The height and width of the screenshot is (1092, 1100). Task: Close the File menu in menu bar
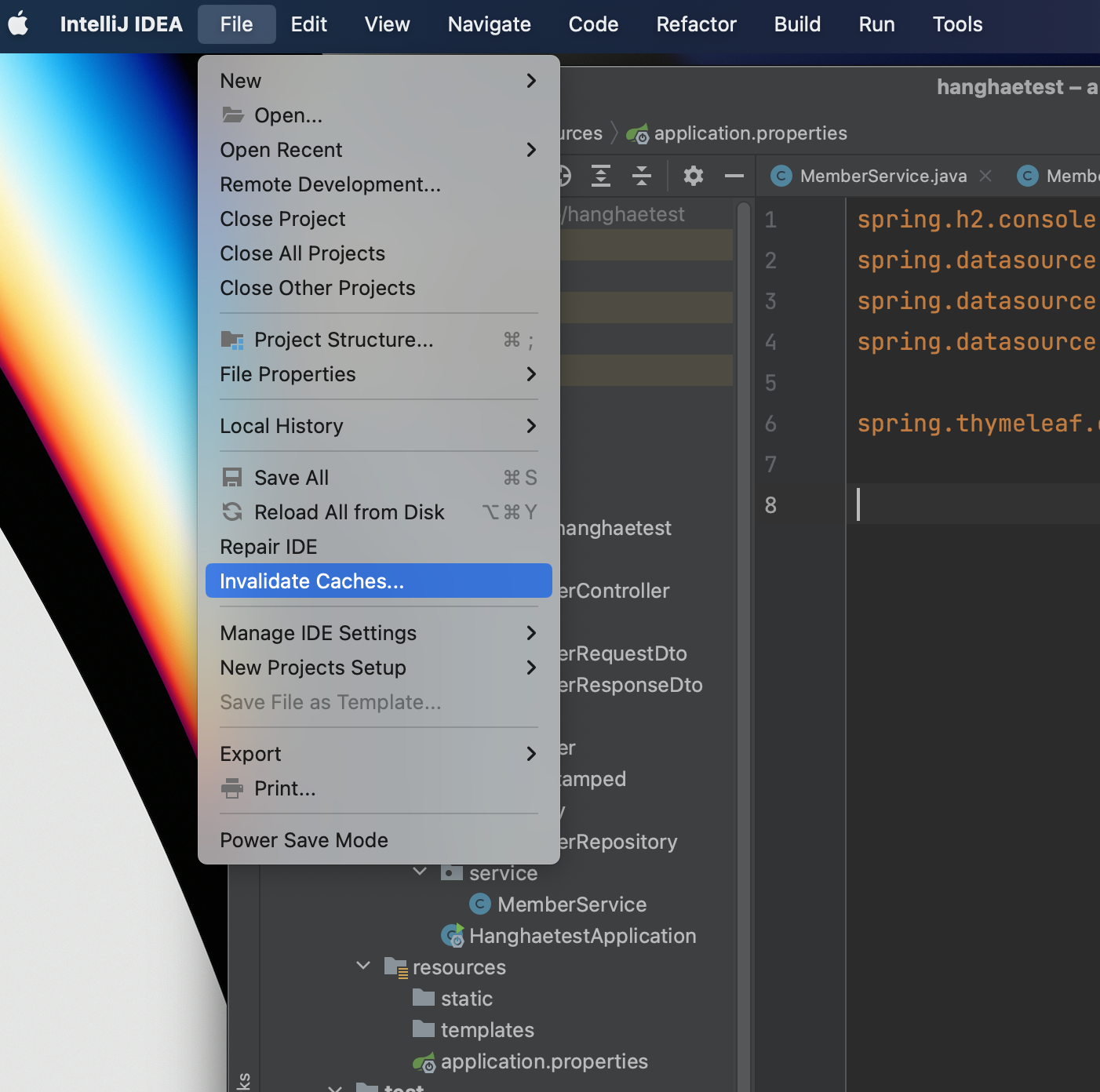coord(236,24)
